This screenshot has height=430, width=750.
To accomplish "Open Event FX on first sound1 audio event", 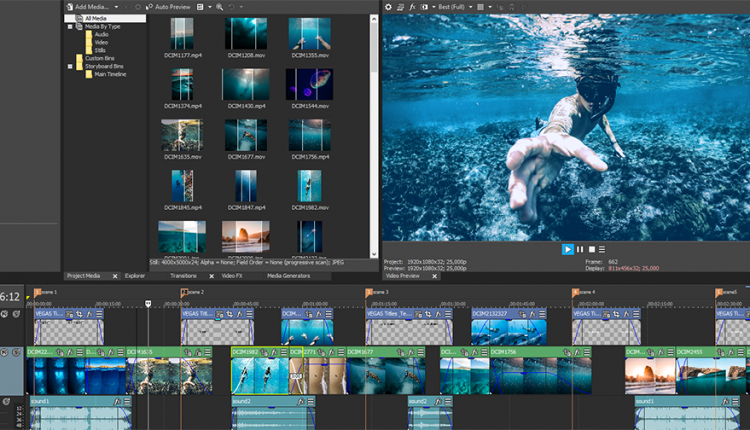I will click(117, 401).
